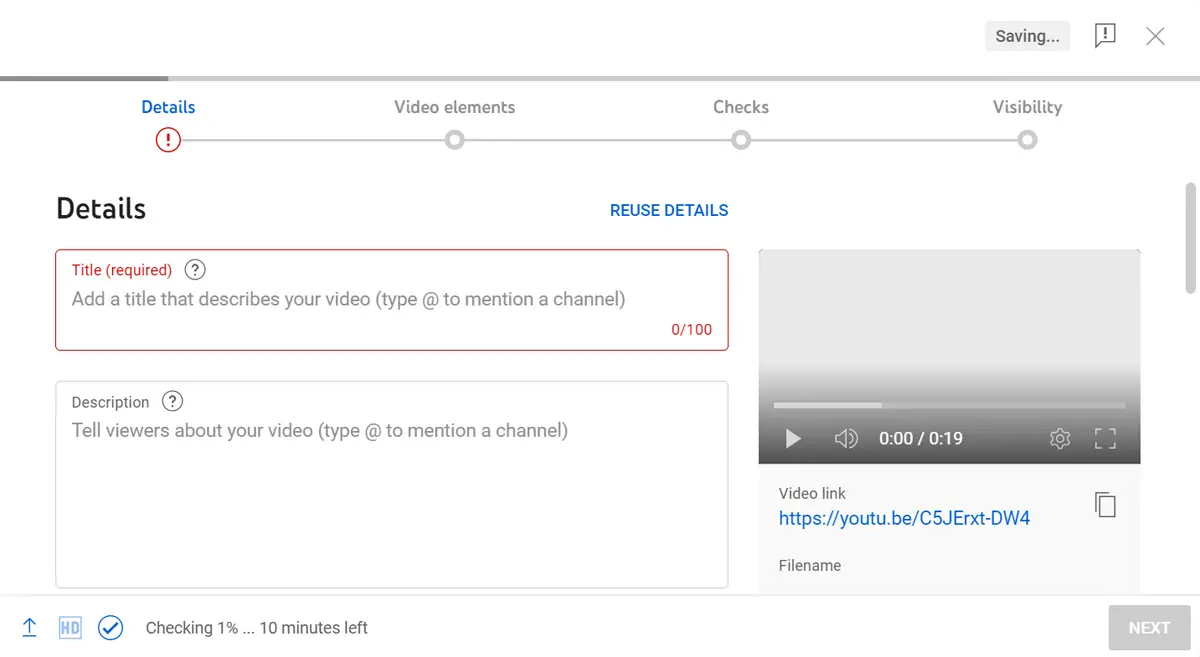Click the dialog vertical scrollbar
1200x657 pixels.
(1190, 238)
